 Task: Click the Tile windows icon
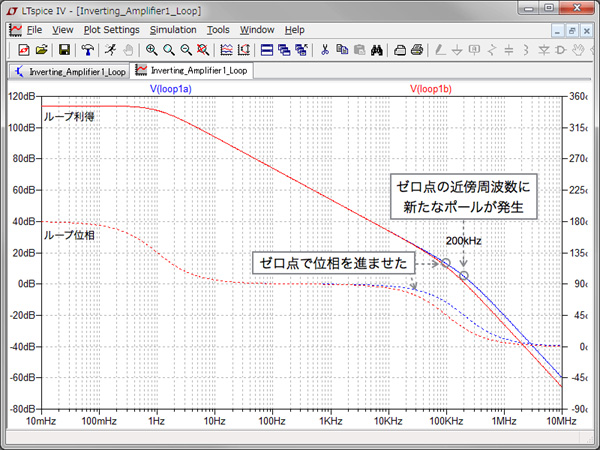[x=268, y=49]
